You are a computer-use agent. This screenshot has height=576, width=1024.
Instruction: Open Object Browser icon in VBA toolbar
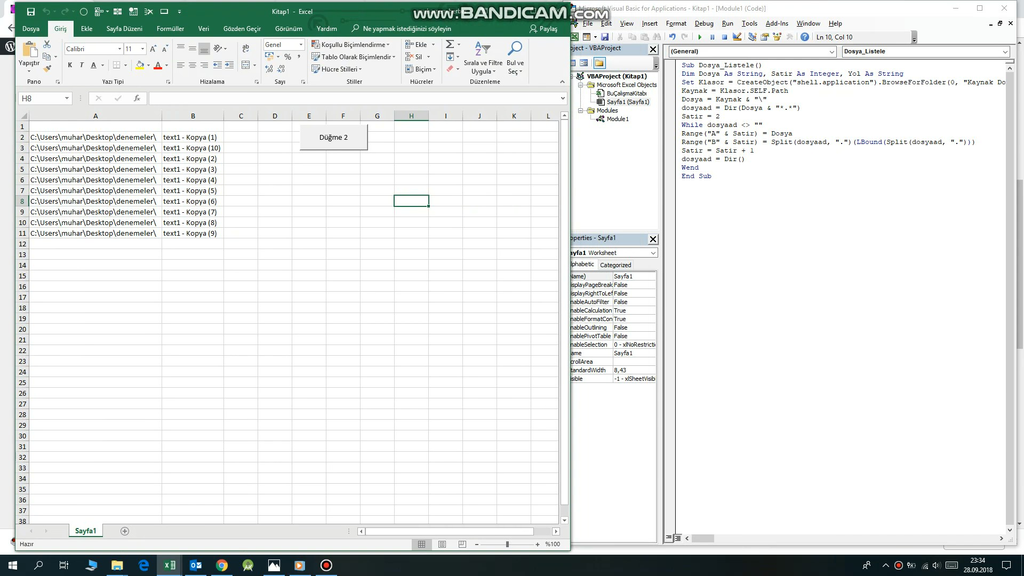click(x=777, y=37)
